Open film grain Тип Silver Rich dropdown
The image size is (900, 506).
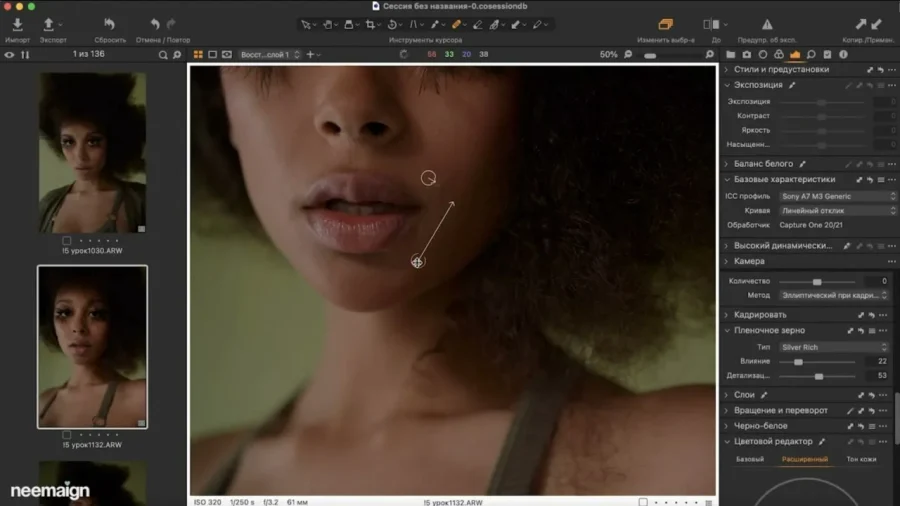[x=833, y=347]
